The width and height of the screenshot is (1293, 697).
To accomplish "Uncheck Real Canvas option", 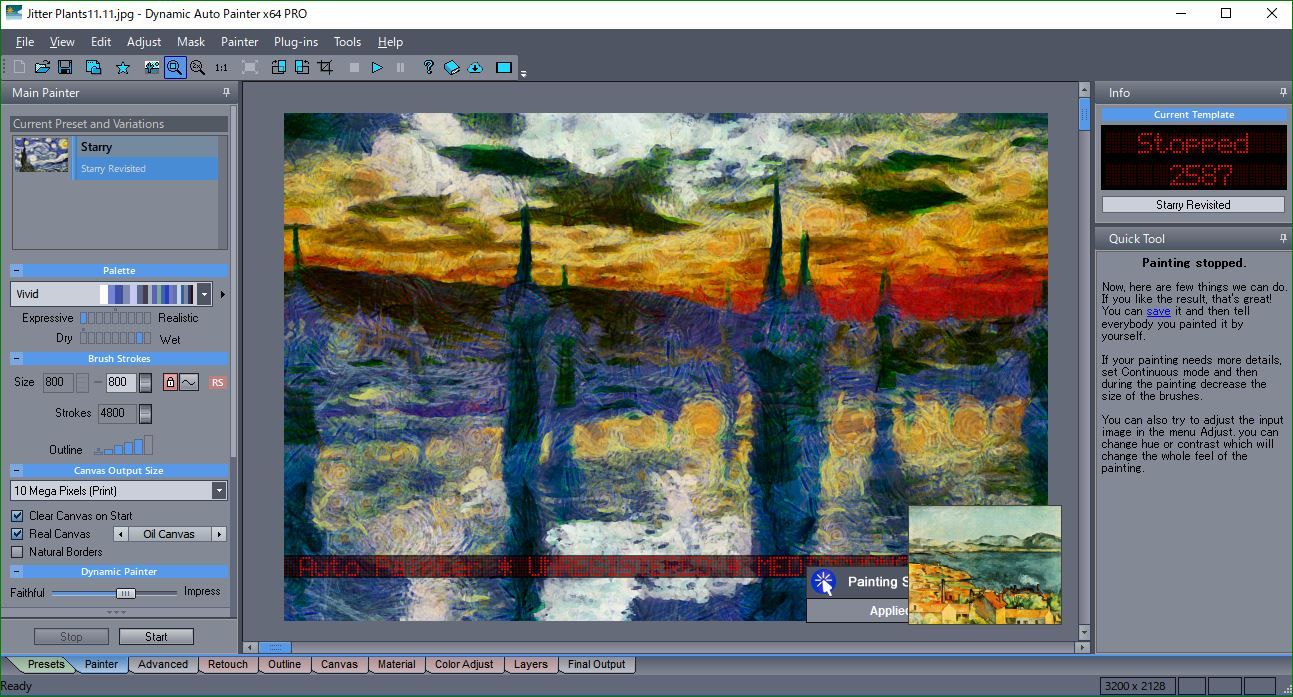I will coord(17,533).
